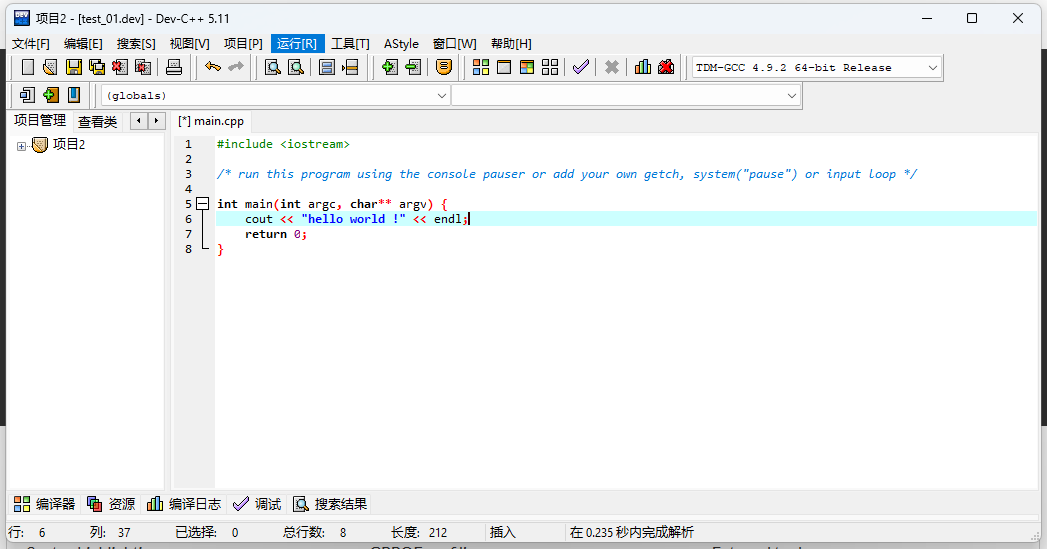Open the TDM-GCC compiler selection dropdown
Screen dimensions: 1047x549
click(x=933, y=67)
